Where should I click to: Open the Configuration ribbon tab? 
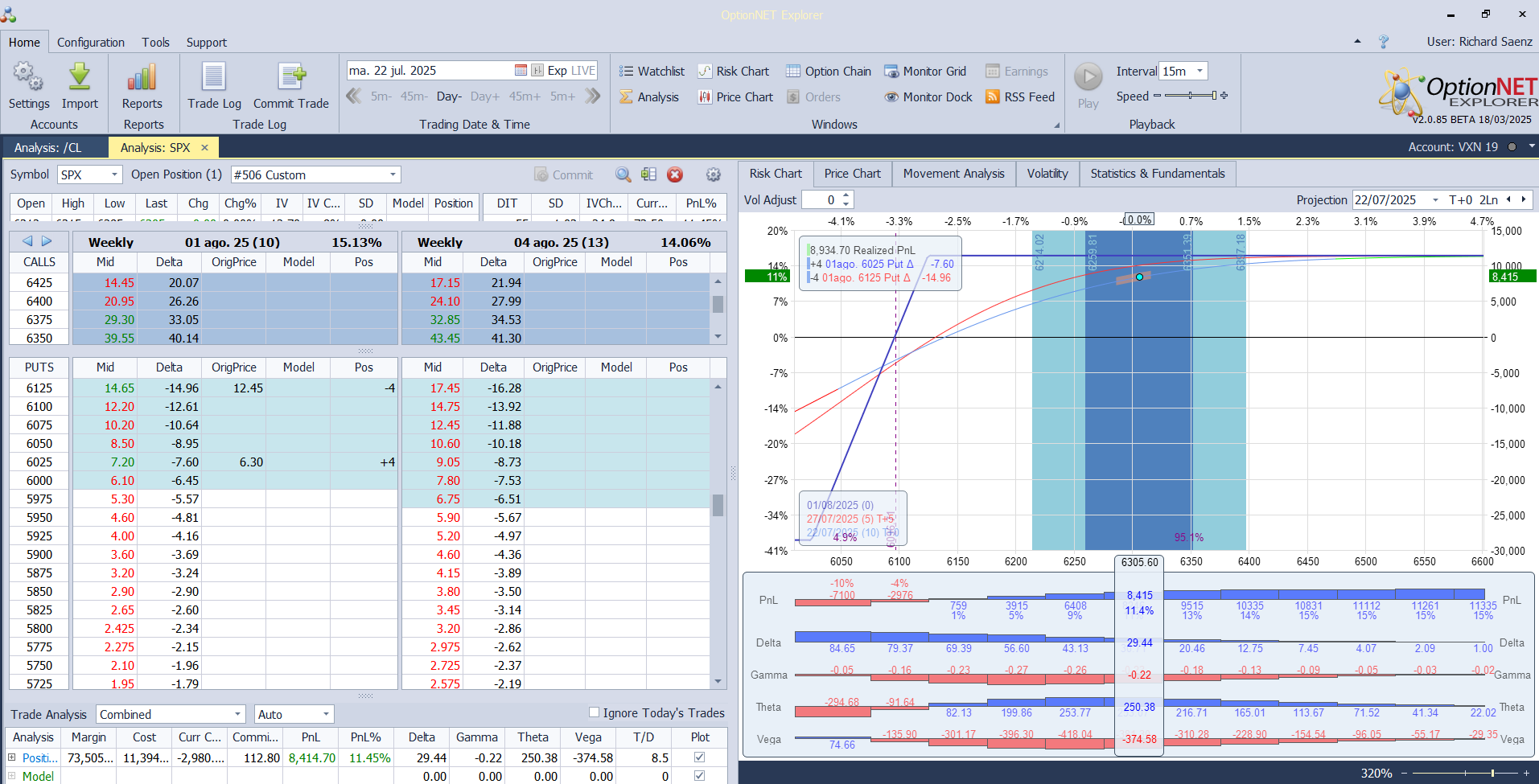pos(91,43)
